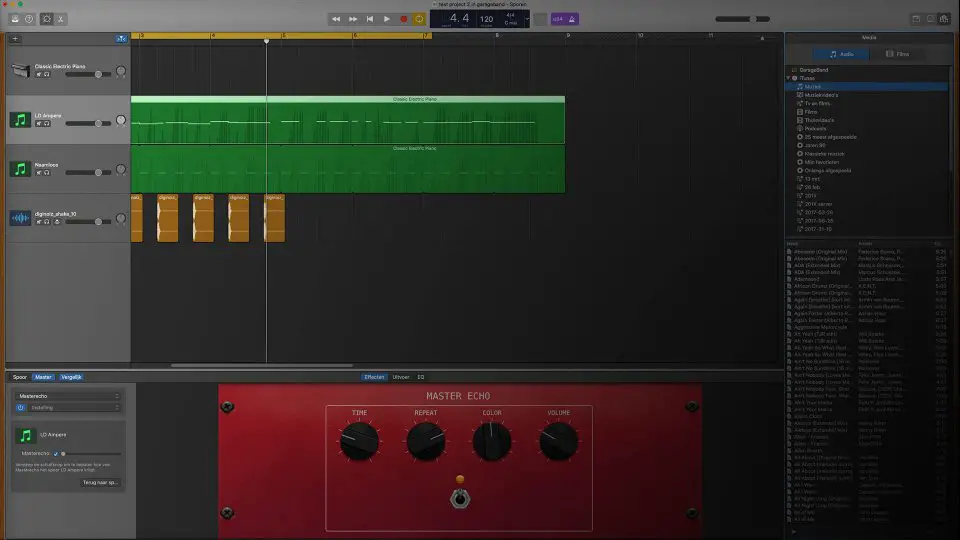Click the TIME knob on Master Echo
The image size is (960, 540).
[x=359, y=441]
